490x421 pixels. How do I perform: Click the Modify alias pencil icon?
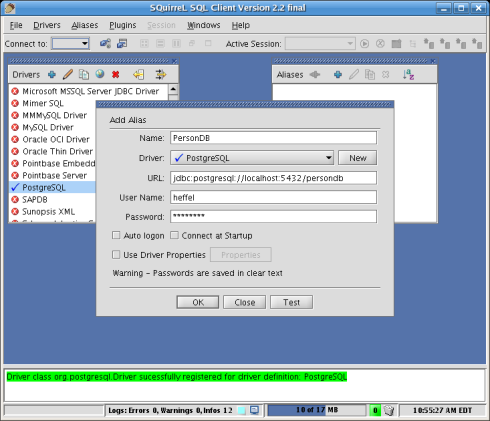click(354, 74)
